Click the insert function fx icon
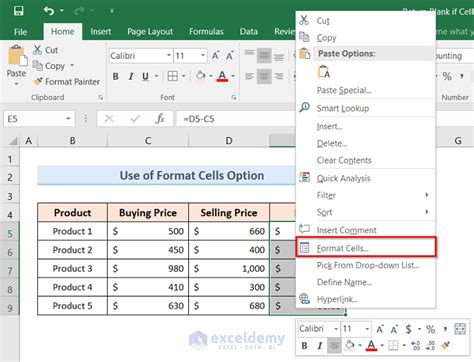Viewport: 474px width, 362px height. point(160,119)
